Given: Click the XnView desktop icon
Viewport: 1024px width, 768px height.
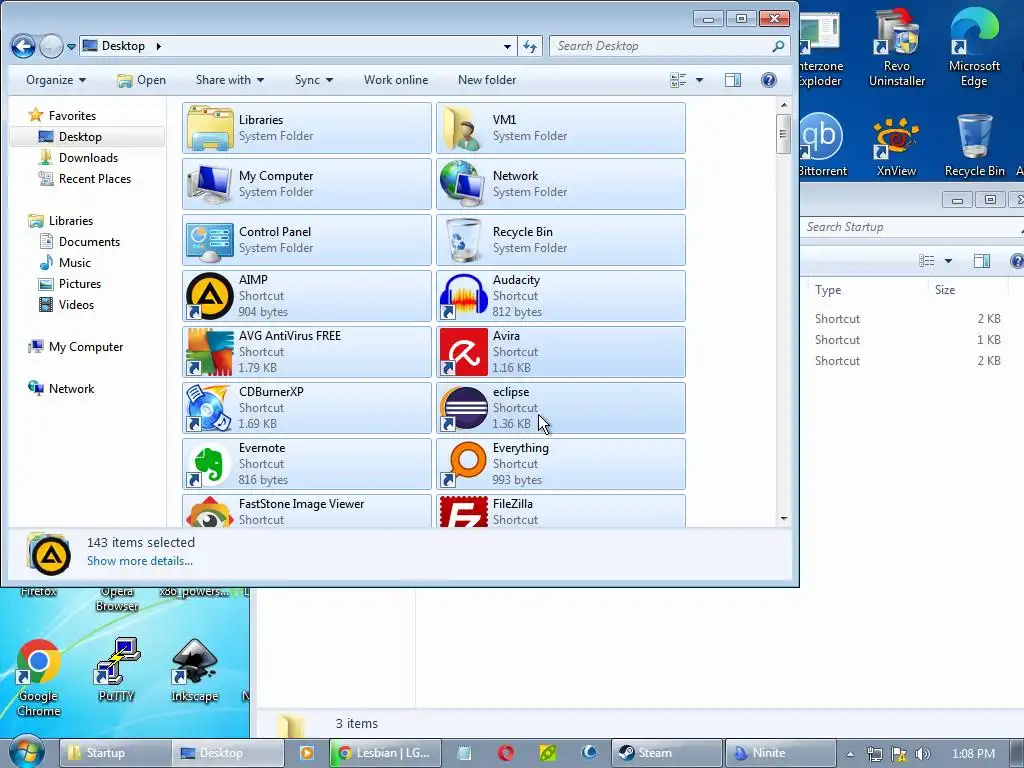Looking at the screenshot, I should pos(896,147).
